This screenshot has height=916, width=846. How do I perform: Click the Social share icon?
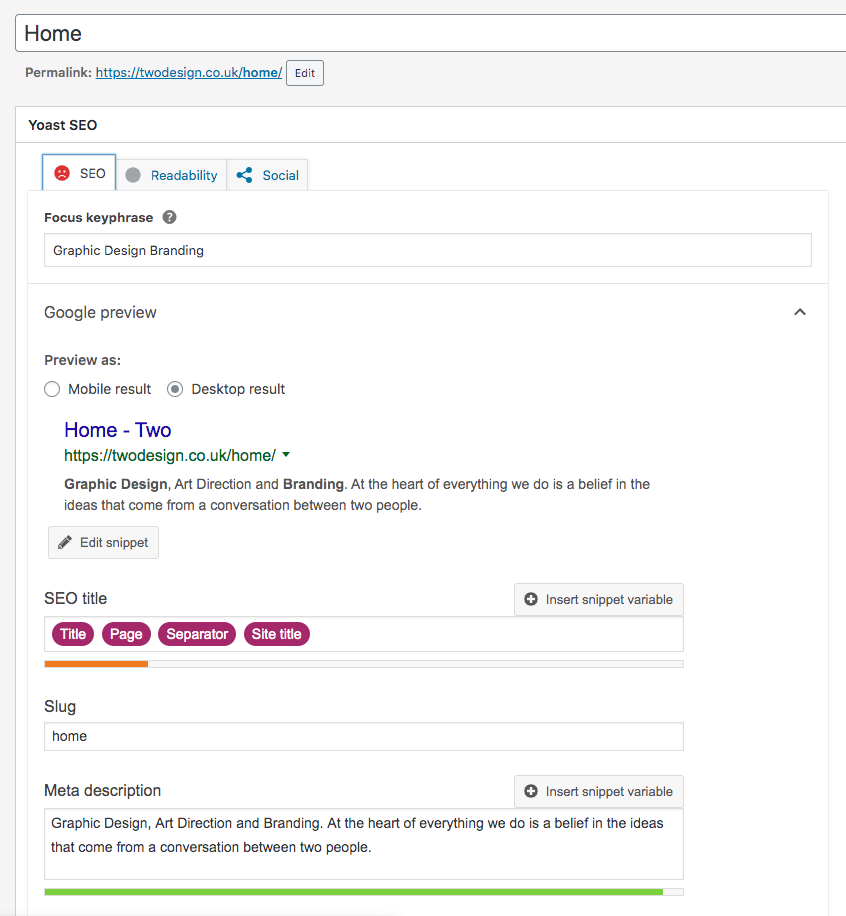click(244, 175)
